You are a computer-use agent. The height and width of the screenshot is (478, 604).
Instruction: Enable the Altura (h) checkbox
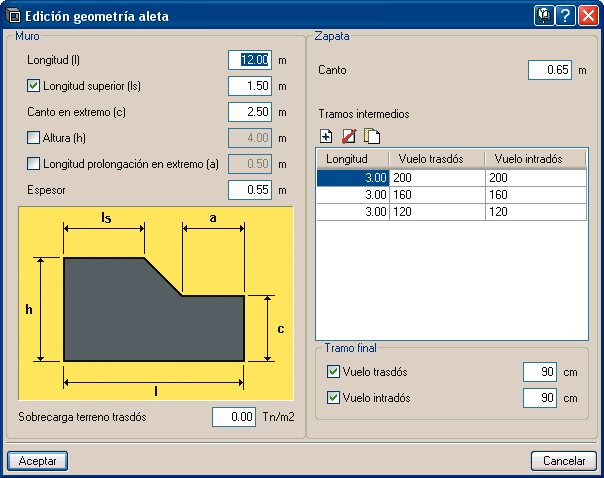point(34,138)
